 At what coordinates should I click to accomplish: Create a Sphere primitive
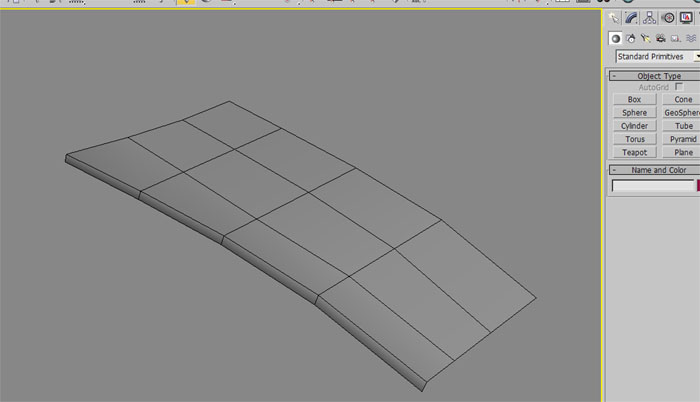[634, 113]
